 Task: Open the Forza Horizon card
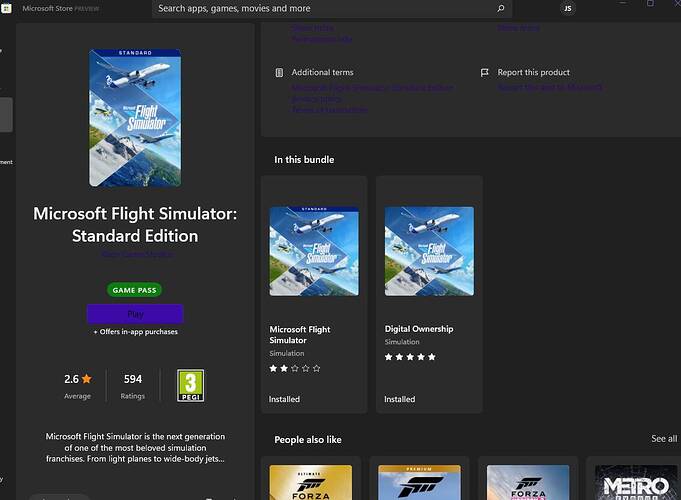tap(528, 478)
